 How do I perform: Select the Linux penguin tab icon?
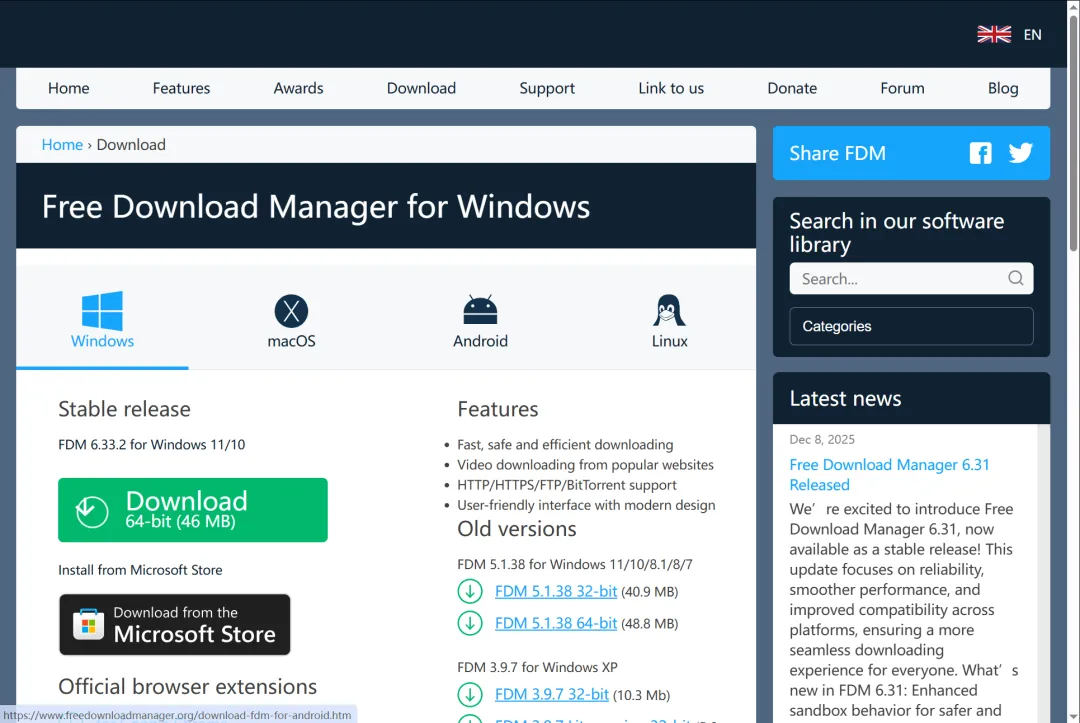tap(669, 311)
